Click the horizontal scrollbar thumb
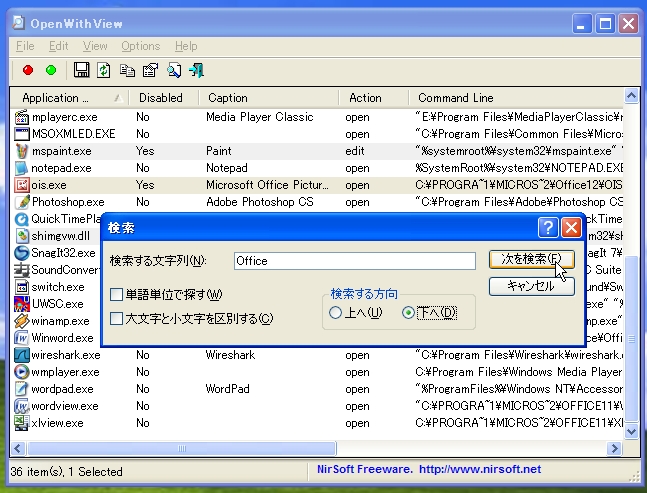The height and width of the screenshot is (493, 647). (x=182, y=448)
